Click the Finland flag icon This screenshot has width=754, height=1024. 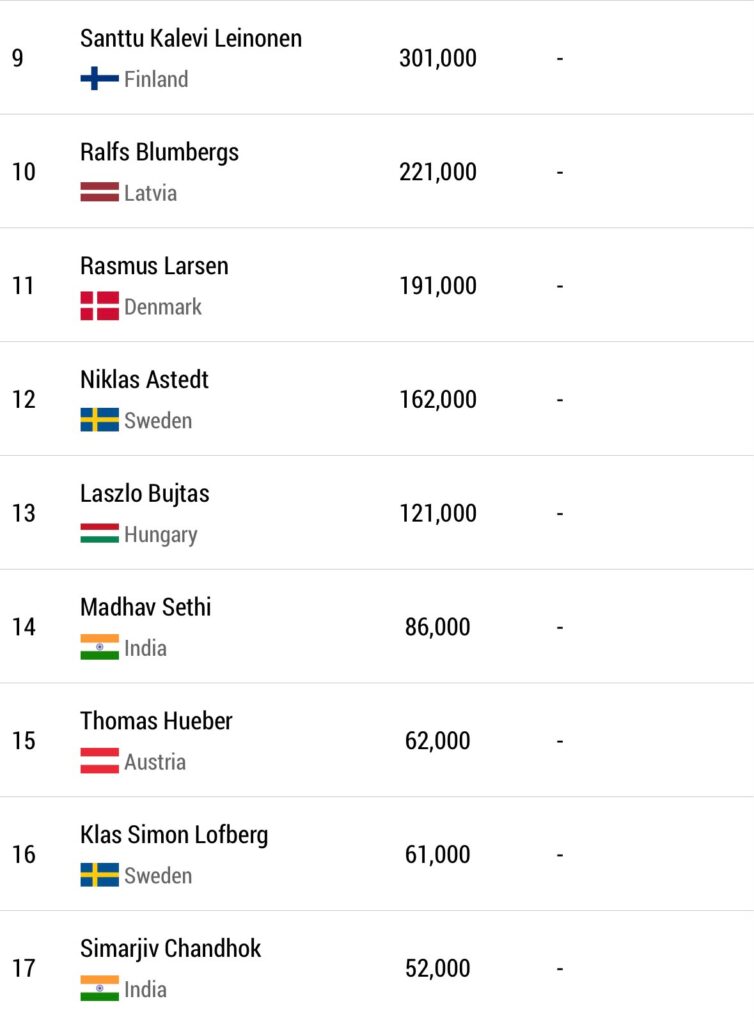tap(99, 79)
